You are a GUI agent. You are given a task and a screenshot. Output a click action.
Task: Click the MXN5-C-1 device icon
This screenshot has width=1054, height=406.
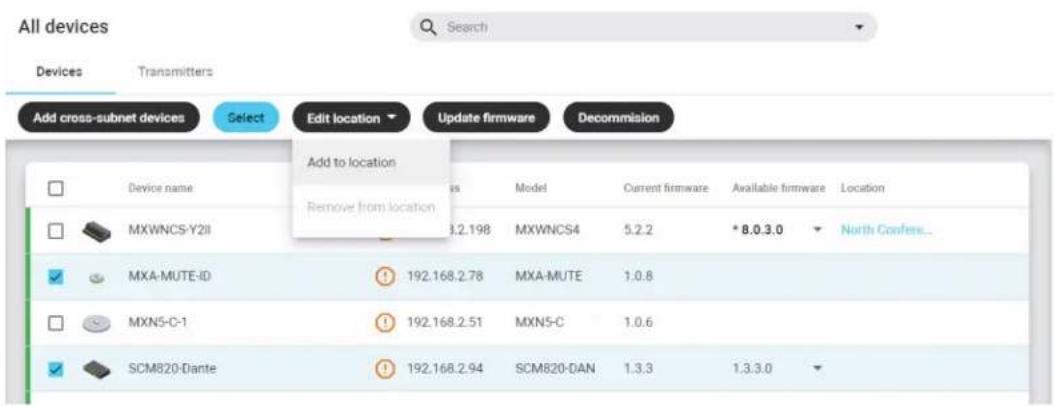tap(96, 324)
